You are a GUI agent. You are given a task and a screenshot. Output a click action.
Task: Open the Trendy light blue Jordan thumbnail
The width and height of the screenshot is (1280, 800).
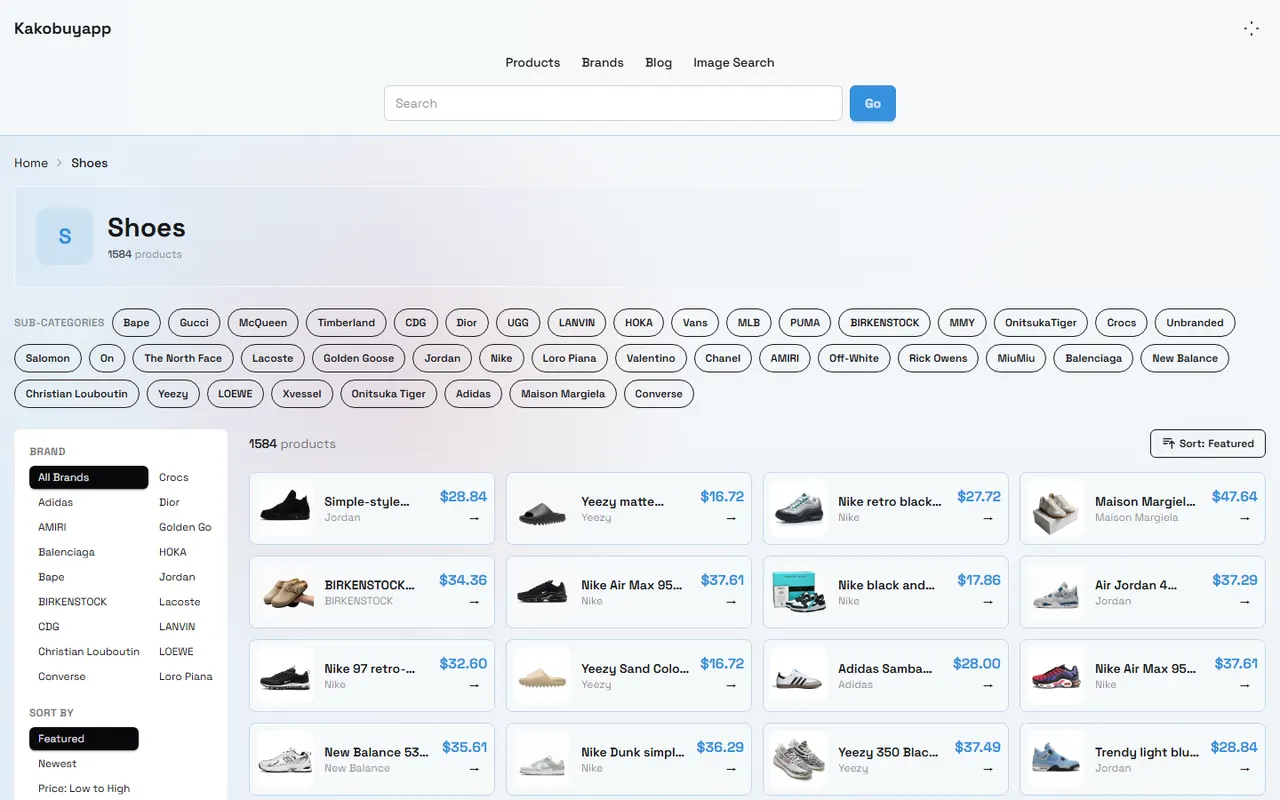[1056, 759]
